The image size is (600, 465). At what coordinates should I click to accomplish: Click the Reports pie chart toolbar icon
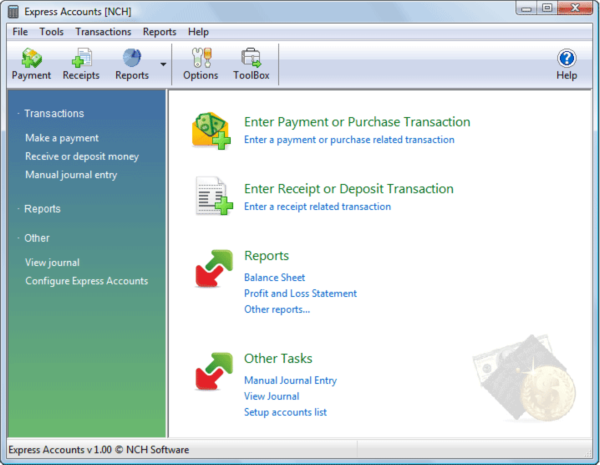(x=132, y=58)
